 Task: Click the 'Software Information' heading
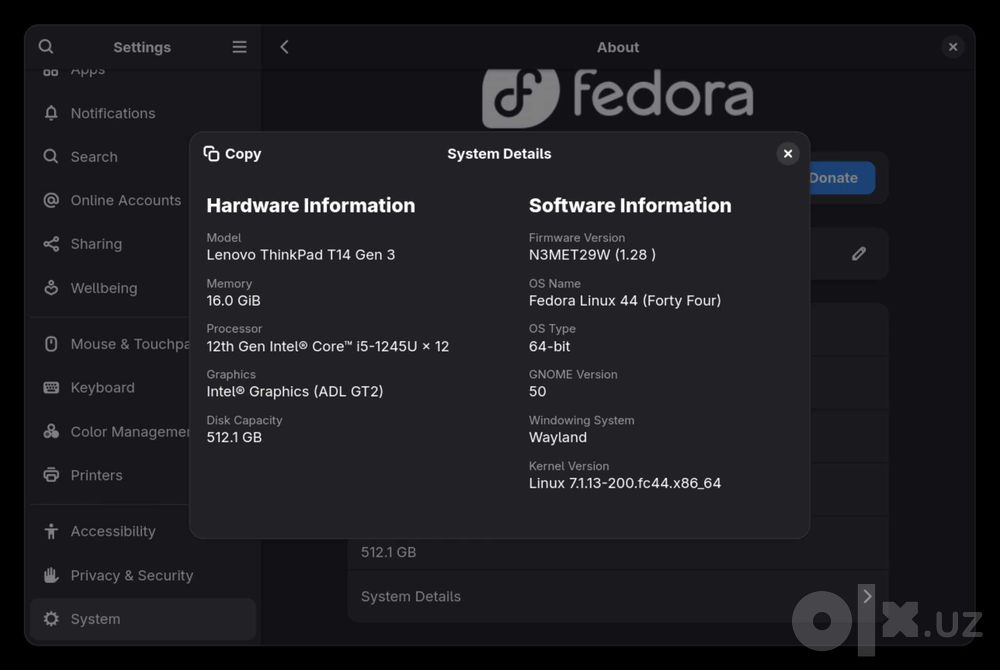tap(630, 205)
